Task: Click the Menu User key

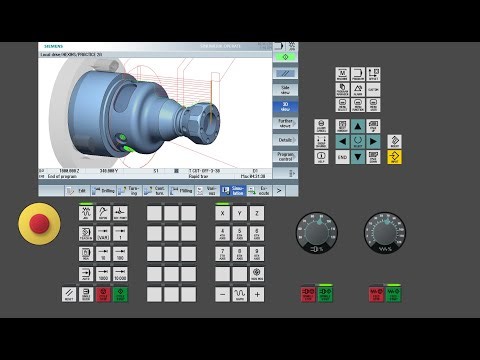Action: 373,105
